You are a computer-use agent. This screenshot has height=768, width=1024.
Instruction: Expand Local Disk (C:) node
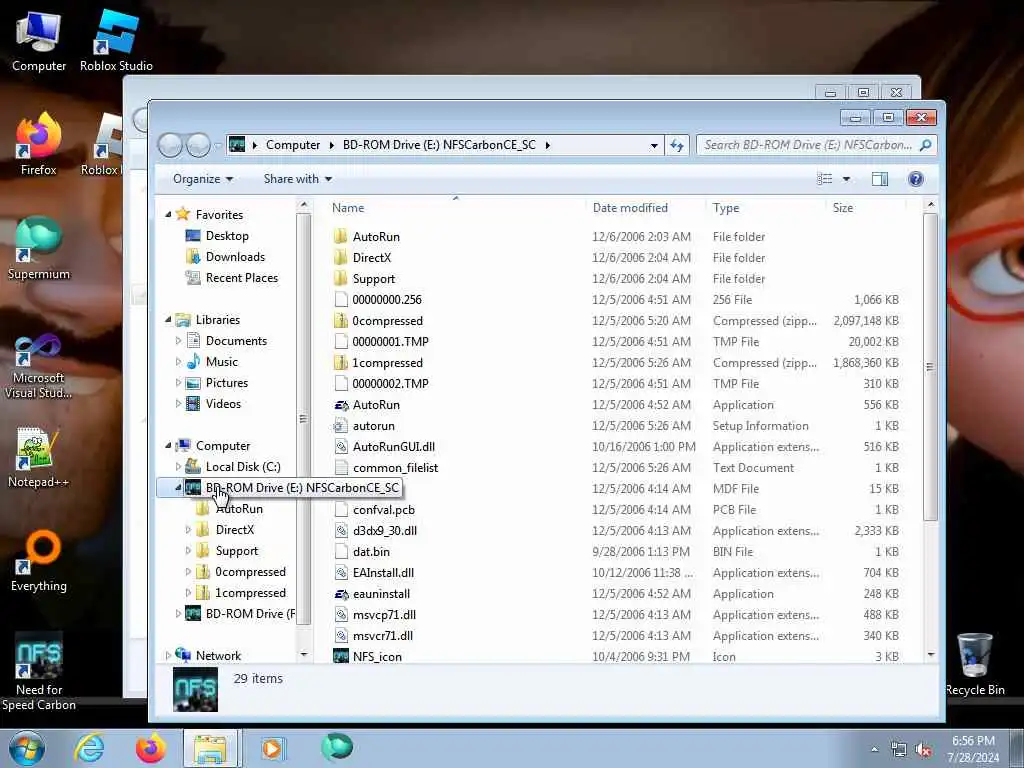click(x=178, y=466)
